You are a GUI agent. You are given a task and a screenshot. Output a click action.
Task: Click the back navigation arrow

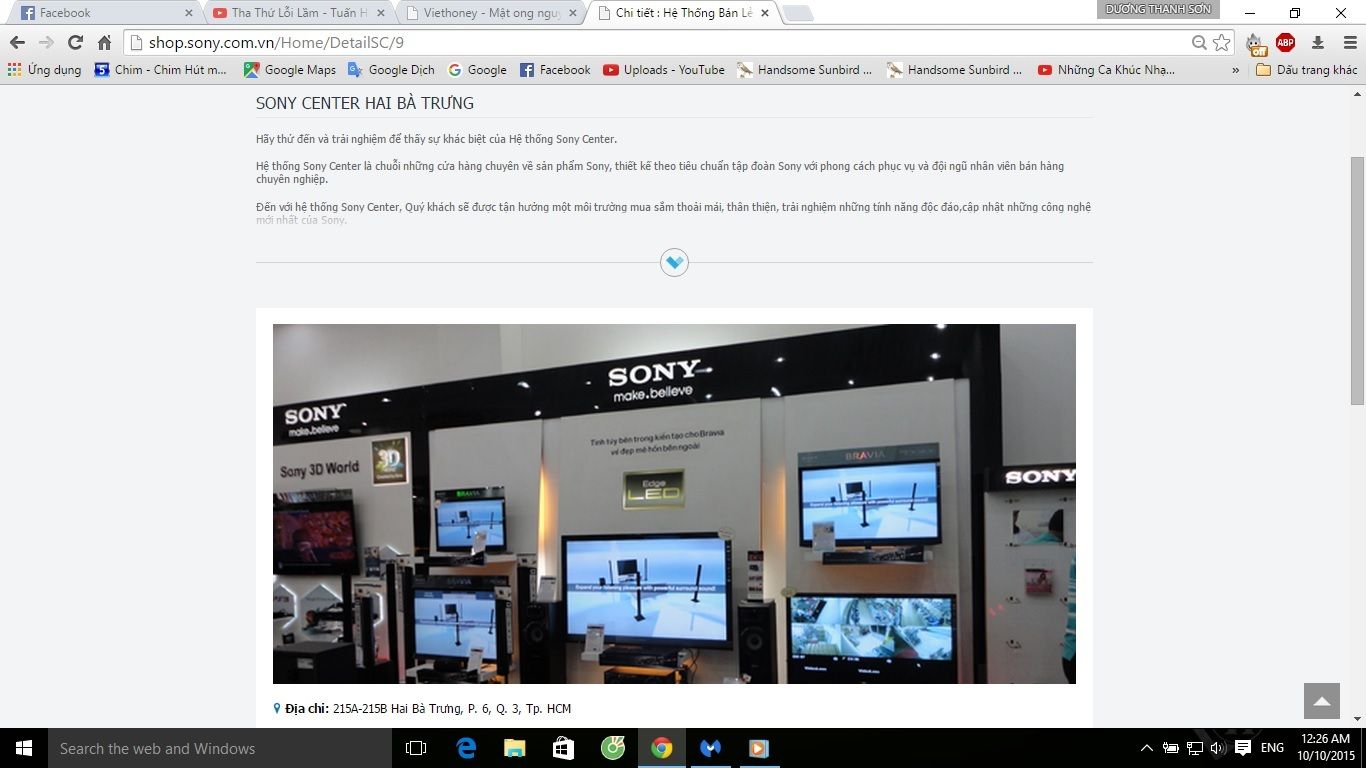click(x=17, y=43)
